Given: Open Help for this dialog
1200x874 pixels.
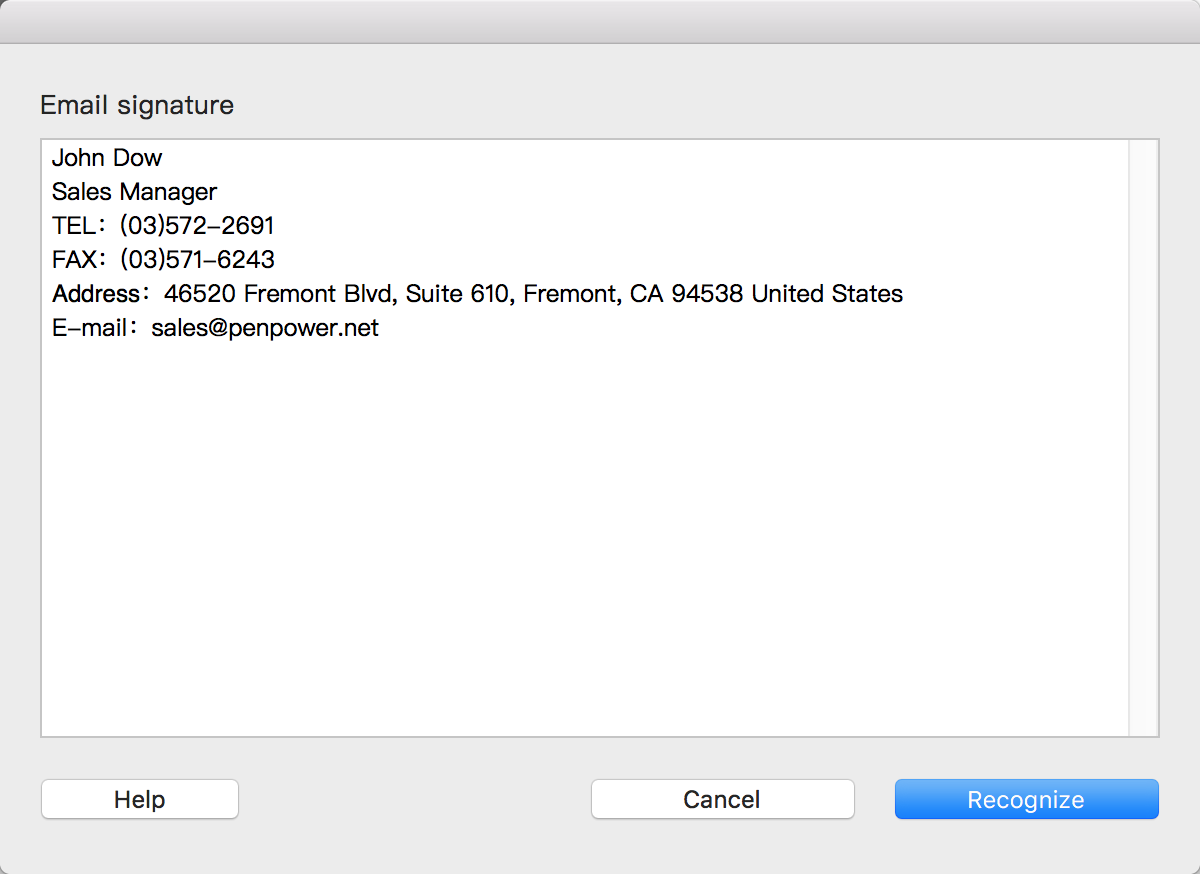Looking at the screenshot, I should (x=139, y=799).
